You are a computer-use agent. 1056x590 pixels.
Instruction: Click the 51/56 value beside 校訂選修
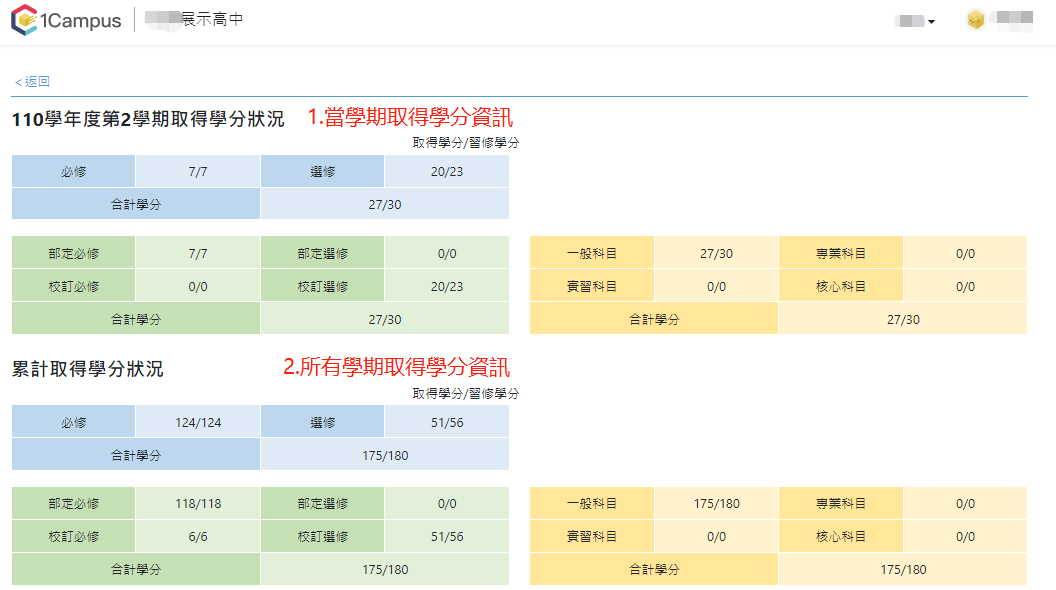pyautogui.click(x=447, y=537)
